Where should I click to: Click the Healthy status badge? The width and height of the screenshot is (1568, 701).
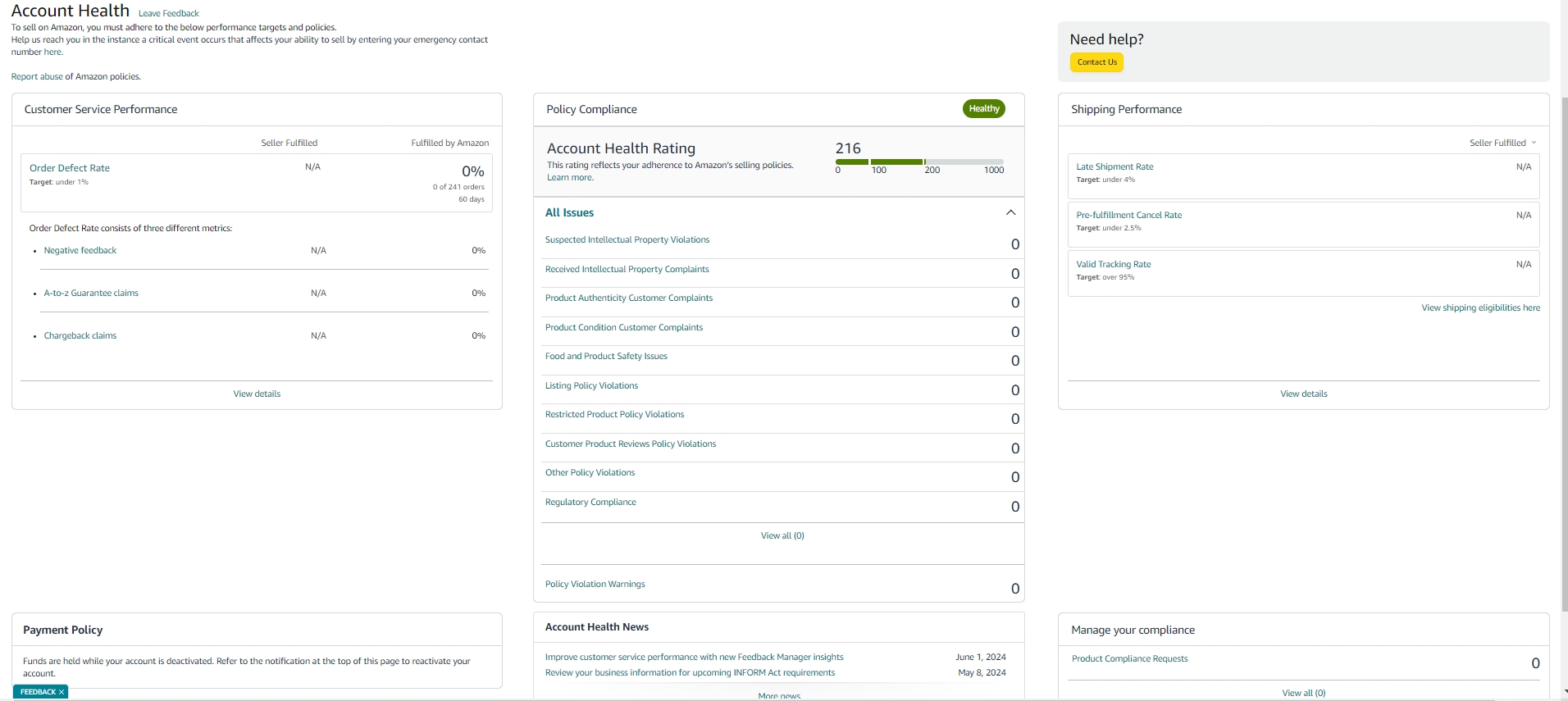[x=984, y=108]
